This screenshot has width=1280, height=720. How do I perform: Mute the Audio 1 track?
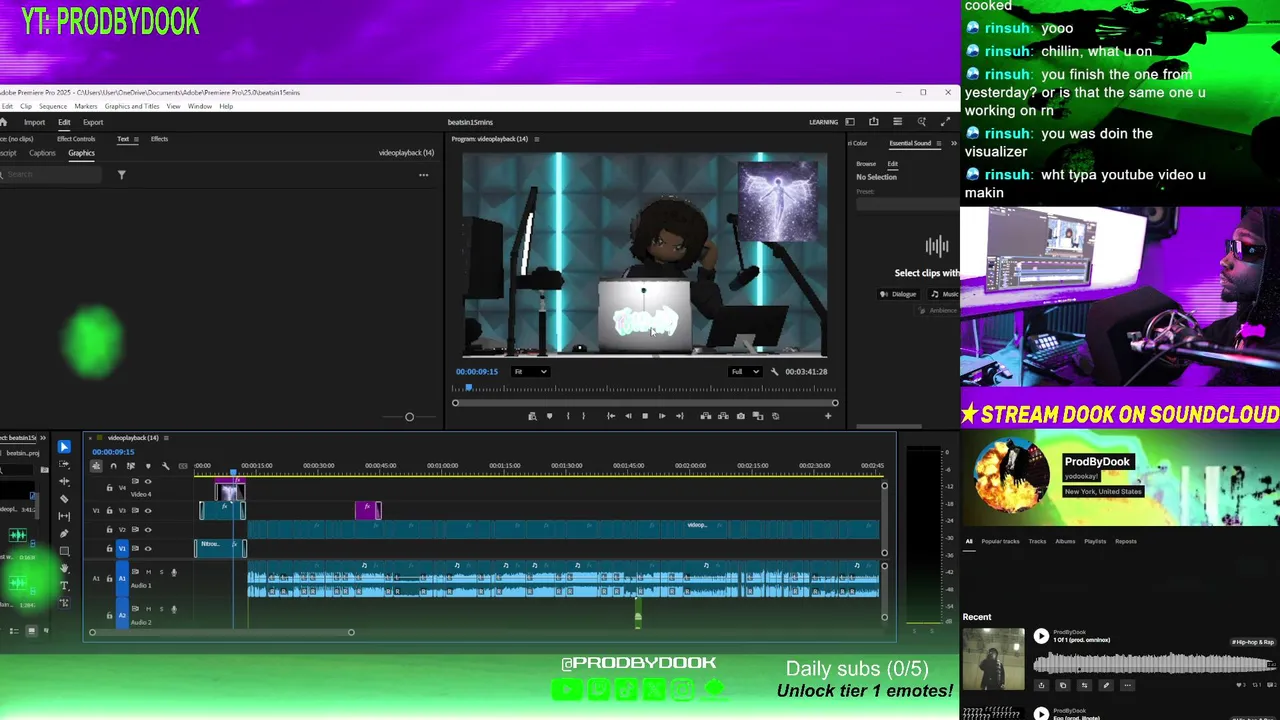pos(148,572)
